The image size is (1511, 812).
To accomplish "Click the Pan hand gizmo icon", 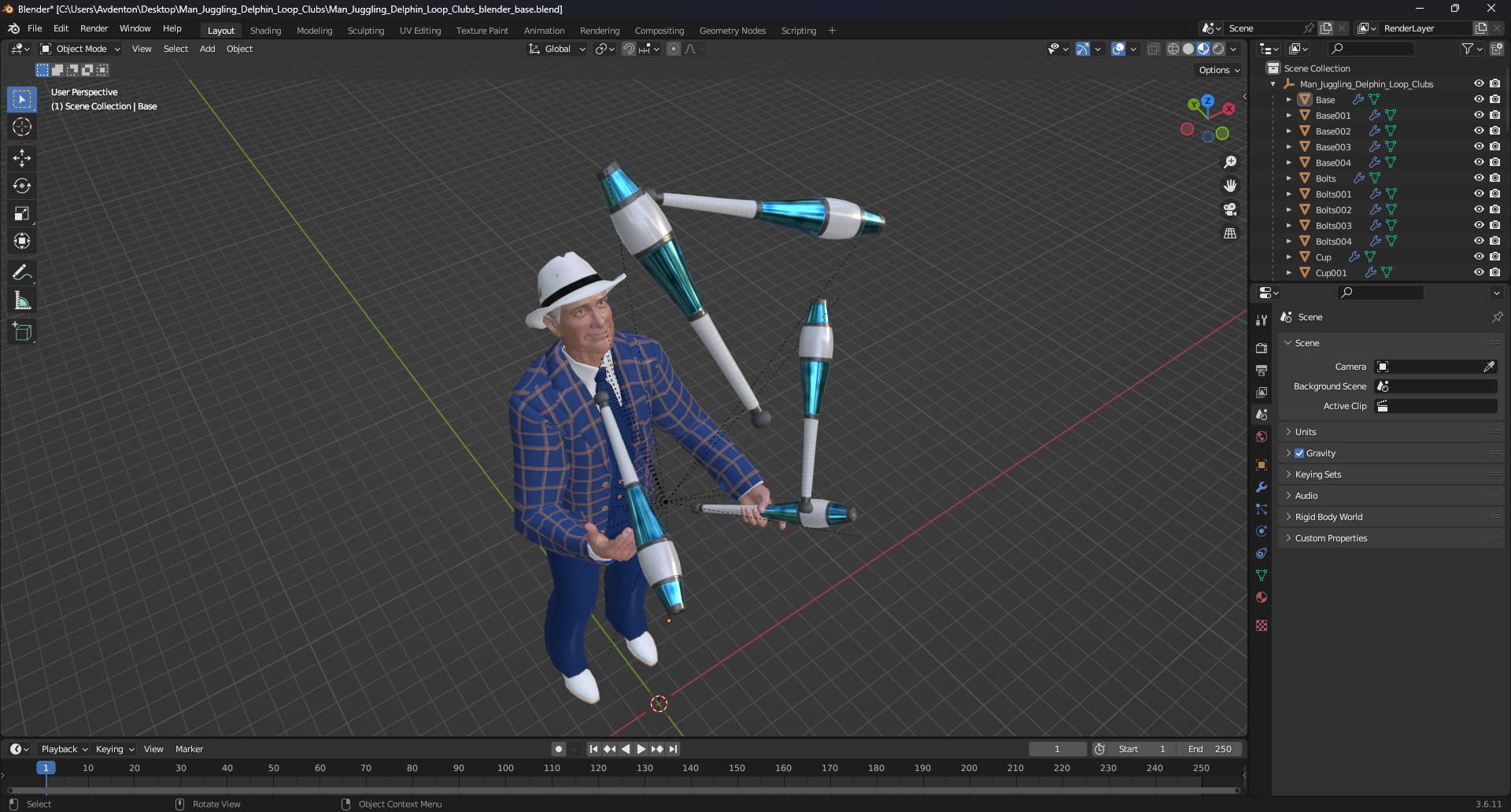I will 1230,186.
